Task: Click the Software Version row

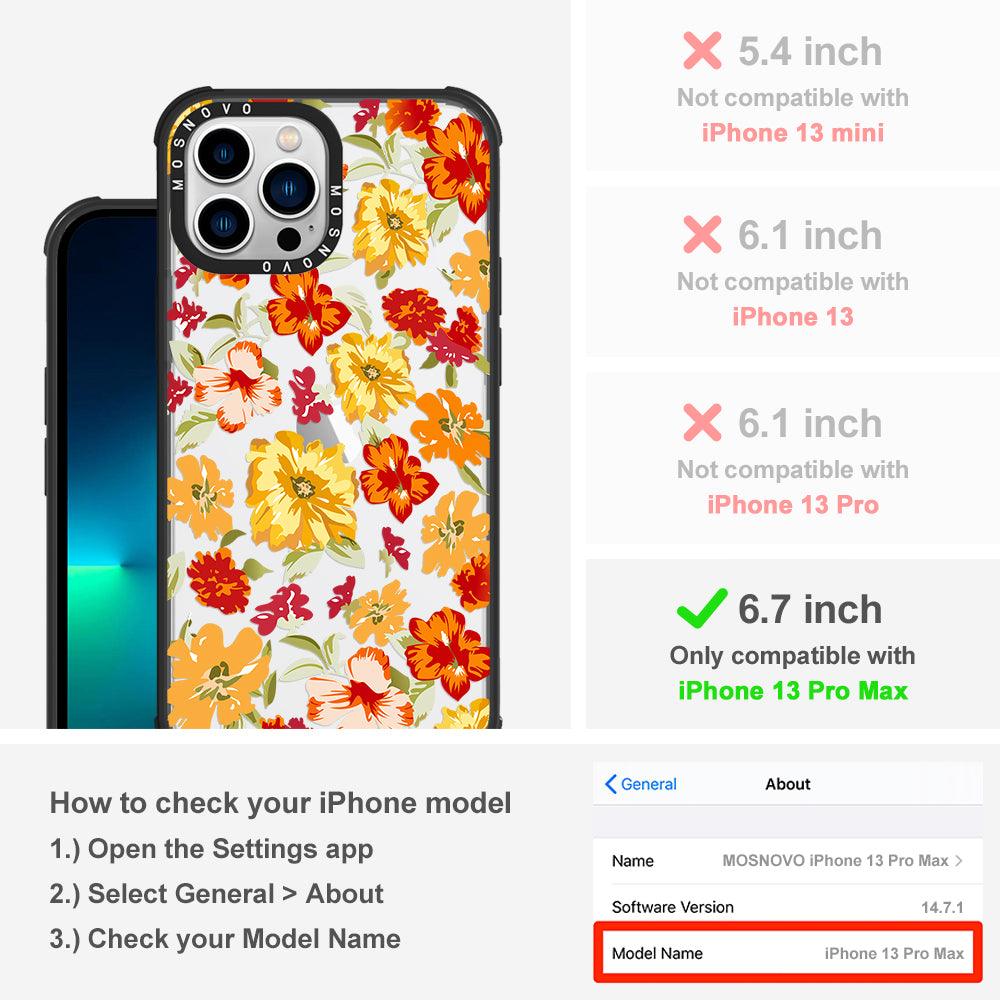Action: [788, 907]
